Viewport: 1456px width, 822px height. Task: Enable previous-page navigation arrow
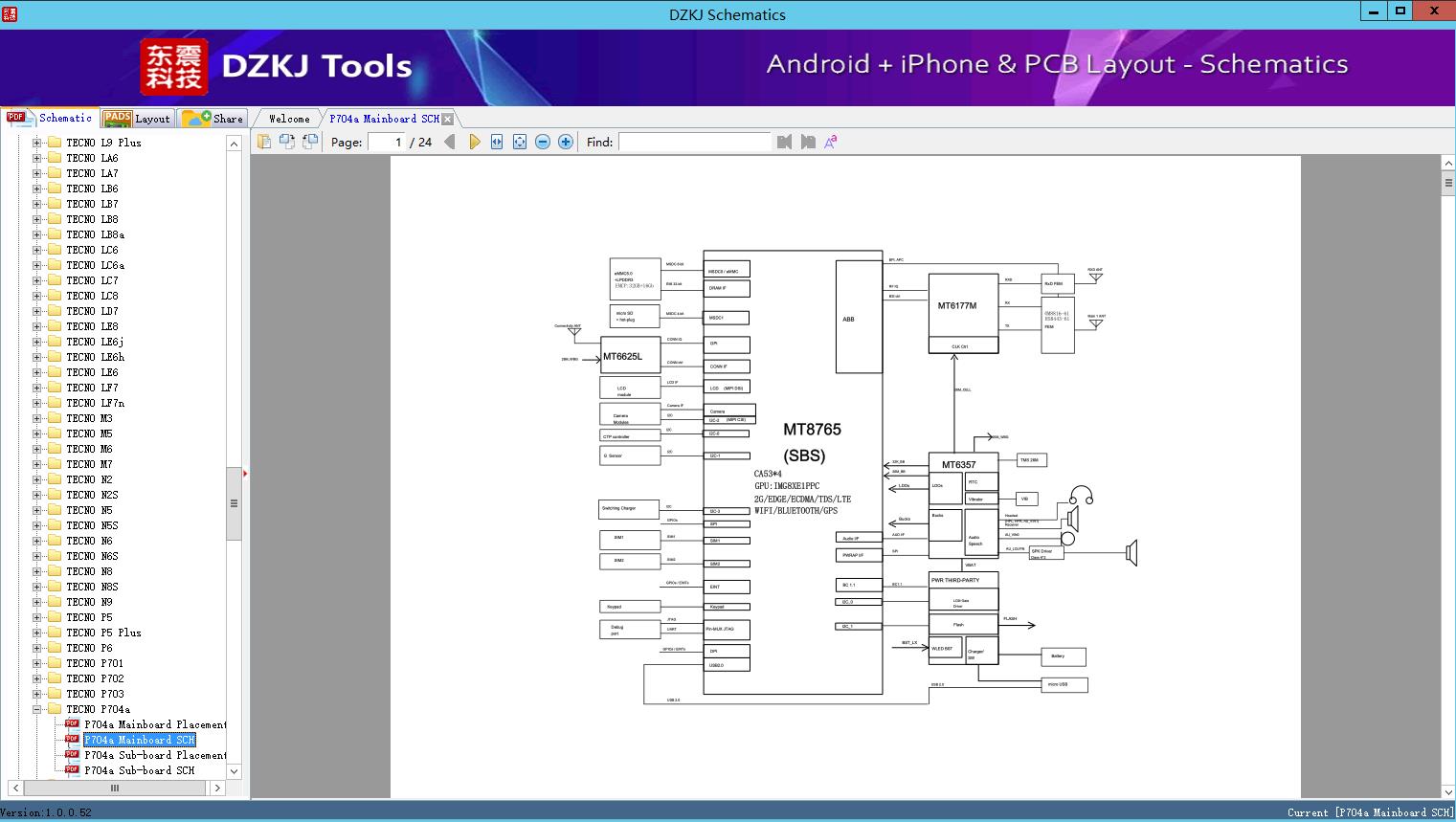451,141
